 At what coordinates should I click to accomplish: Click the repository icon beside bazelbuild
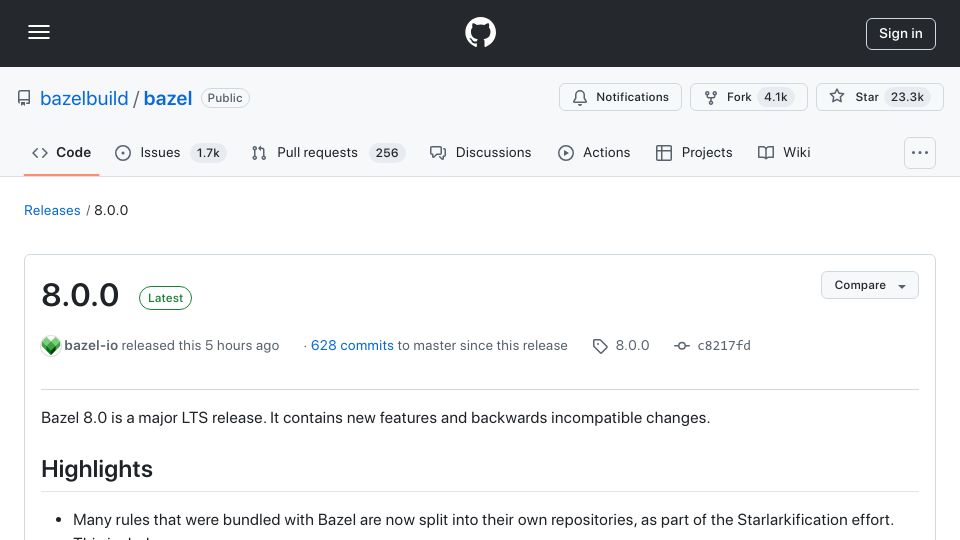(x=24, y=98)
